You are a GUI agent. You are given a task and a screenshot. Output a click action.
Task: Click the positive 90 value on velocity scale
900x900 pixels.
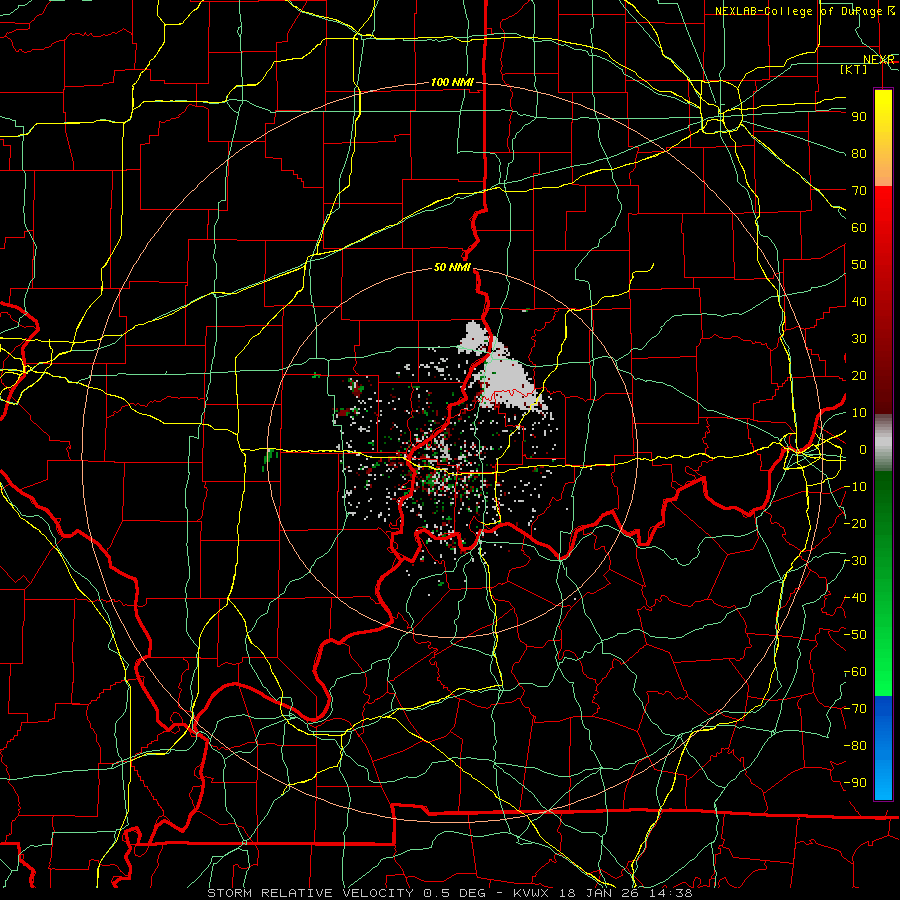(x=859, y=117)
